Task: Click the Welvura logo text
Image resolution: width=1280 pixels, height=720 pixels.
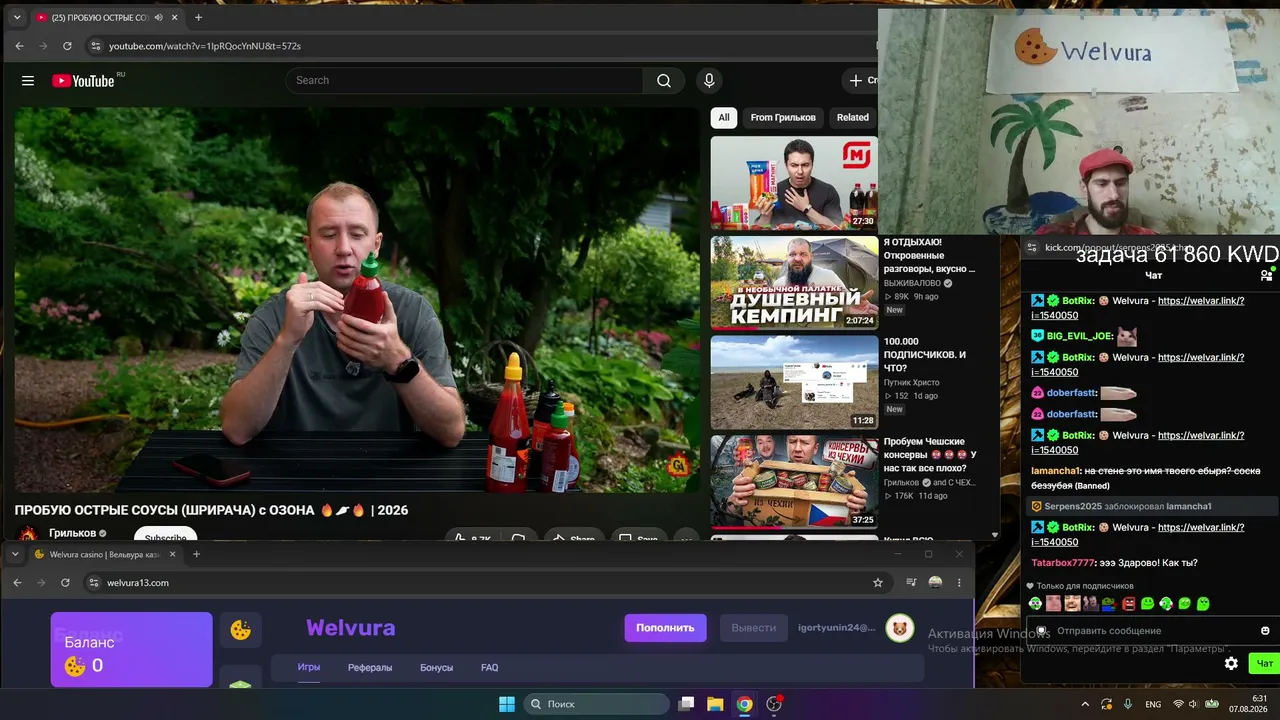Action: coord(350,628)
